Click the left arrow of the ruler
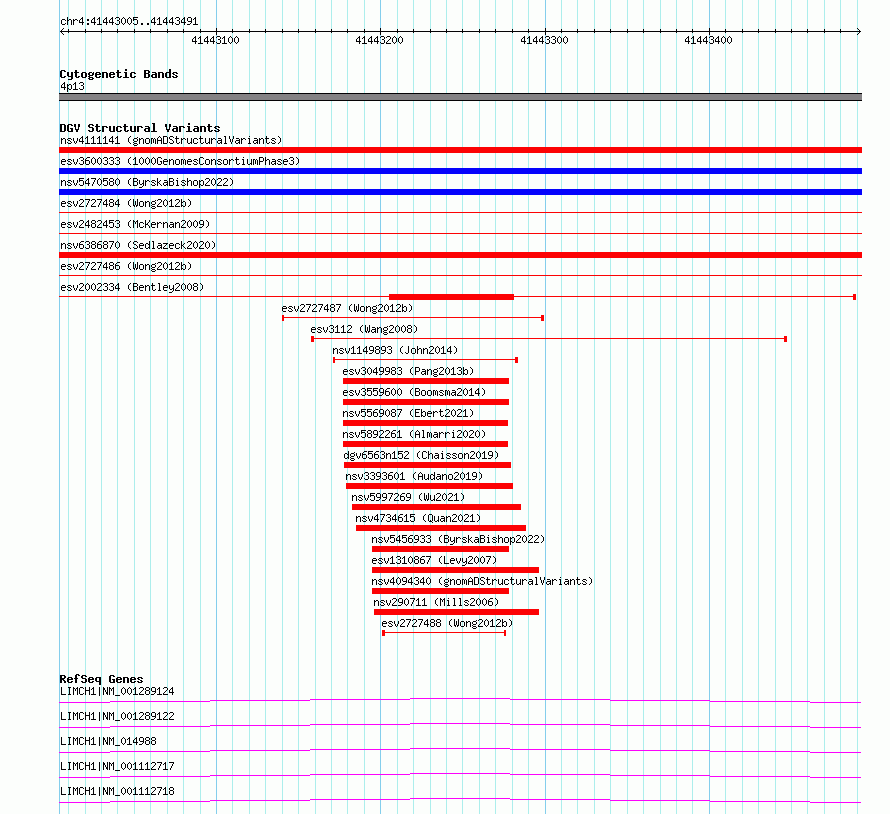This screenshot has width=890, height=814. click(x=62, y=32)
